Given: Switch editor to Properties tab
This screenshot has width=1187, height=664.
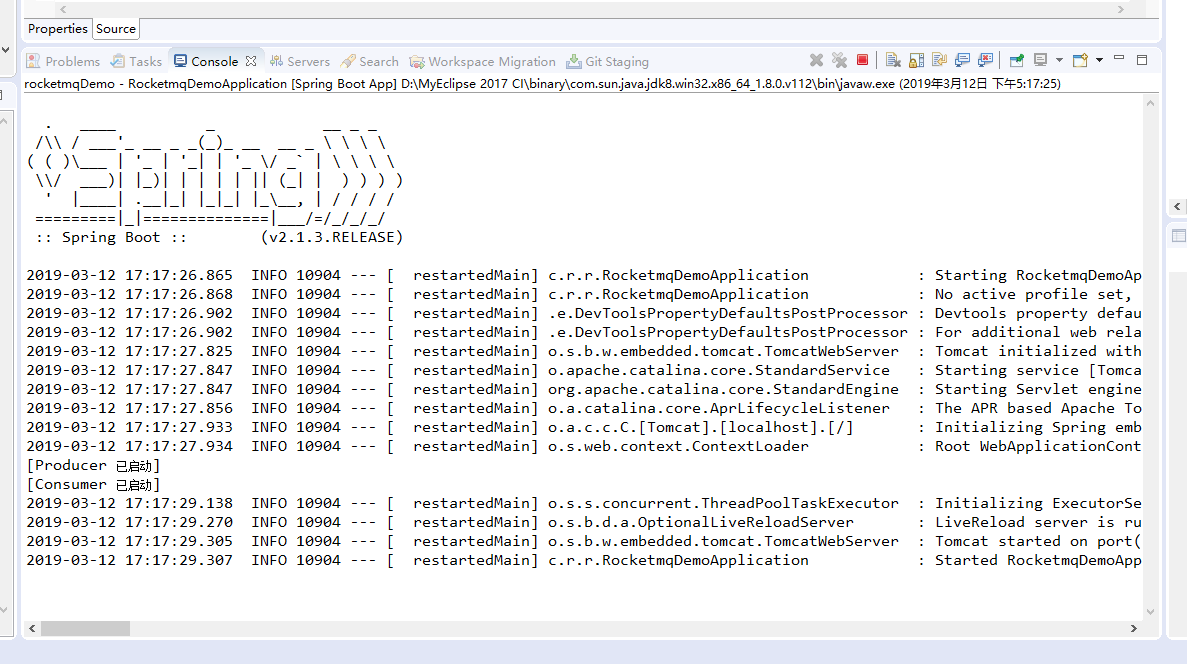Looking at the screenshot, I should click(x=58, y=29).
